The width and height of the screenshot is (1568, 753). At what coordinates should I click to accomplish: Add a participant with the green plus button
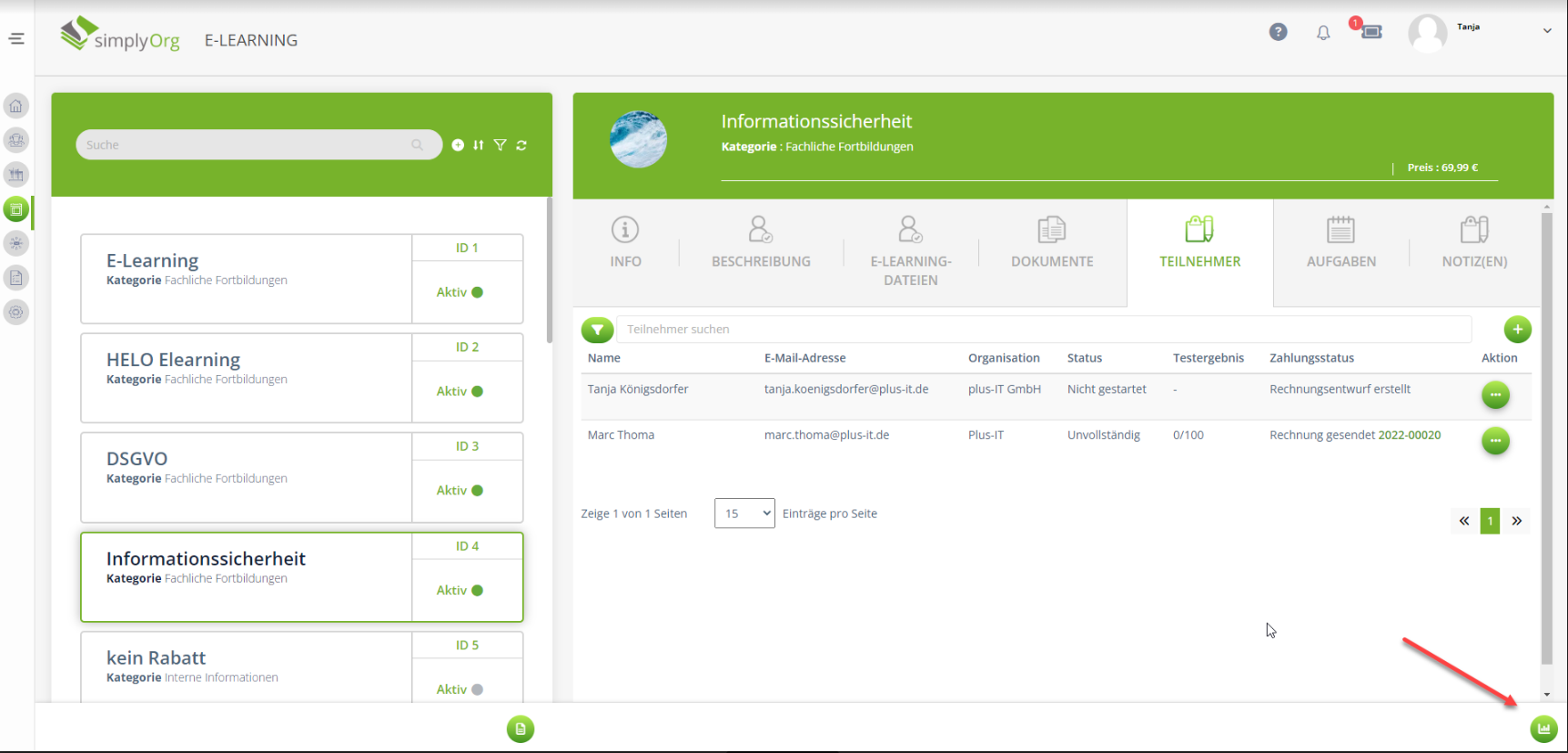click(x=1517, y=330)
